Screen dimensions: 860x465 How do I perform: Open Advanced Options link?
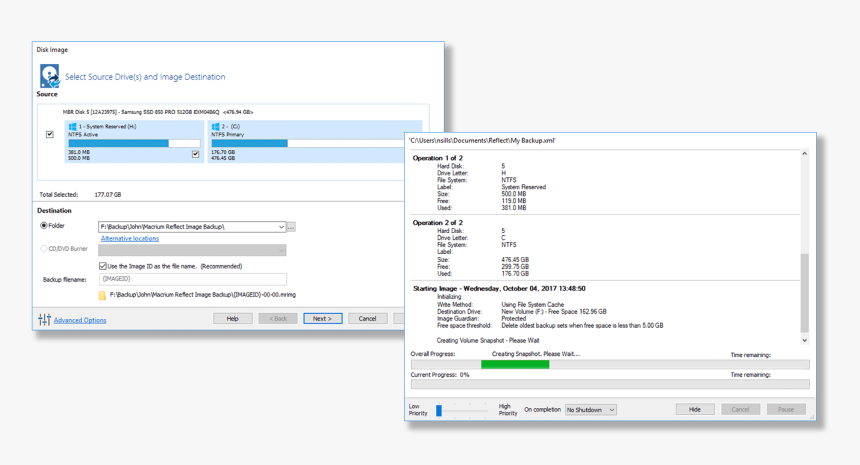80,320
